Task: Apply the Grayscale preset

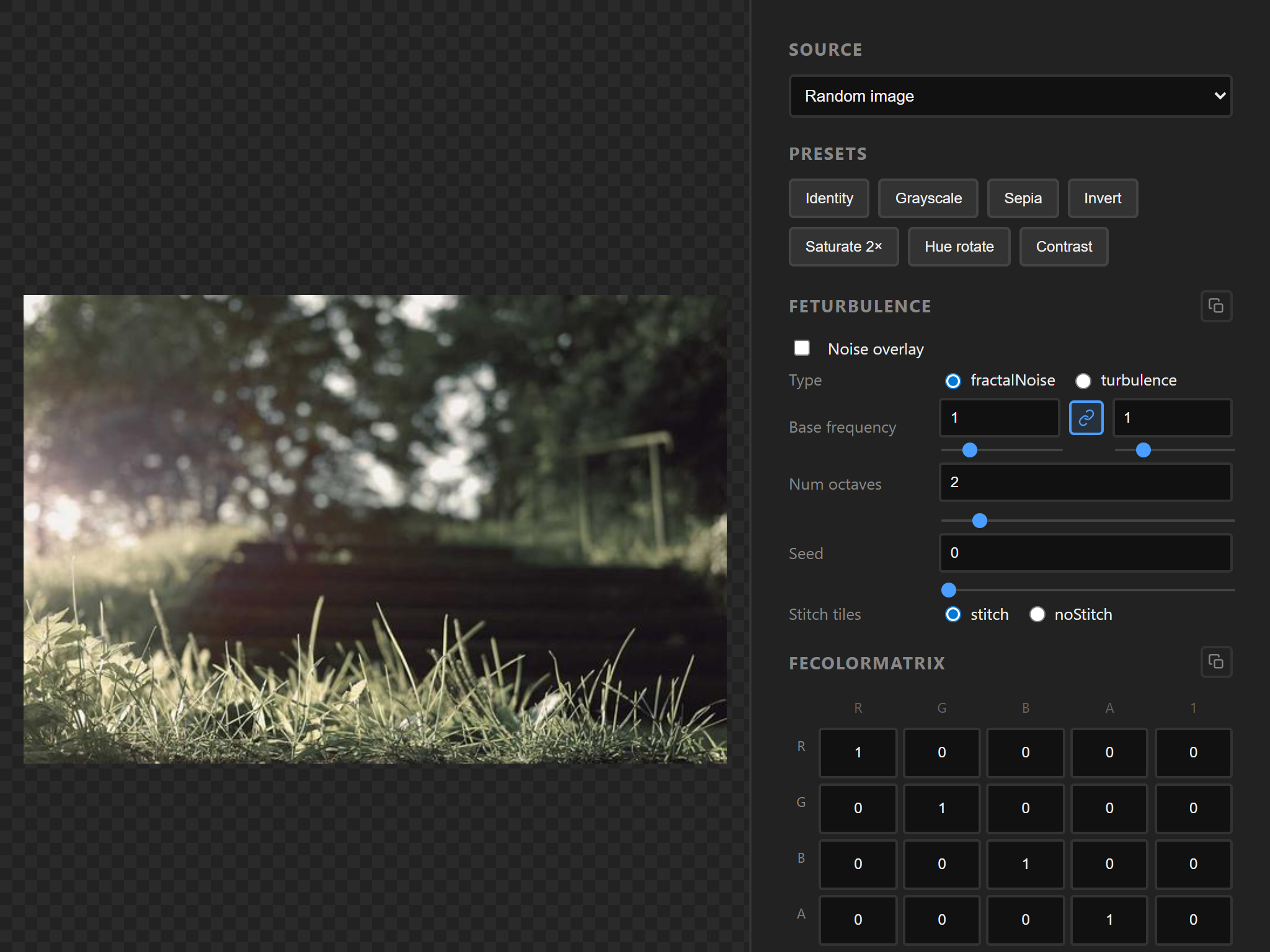Action: [928, 198]
